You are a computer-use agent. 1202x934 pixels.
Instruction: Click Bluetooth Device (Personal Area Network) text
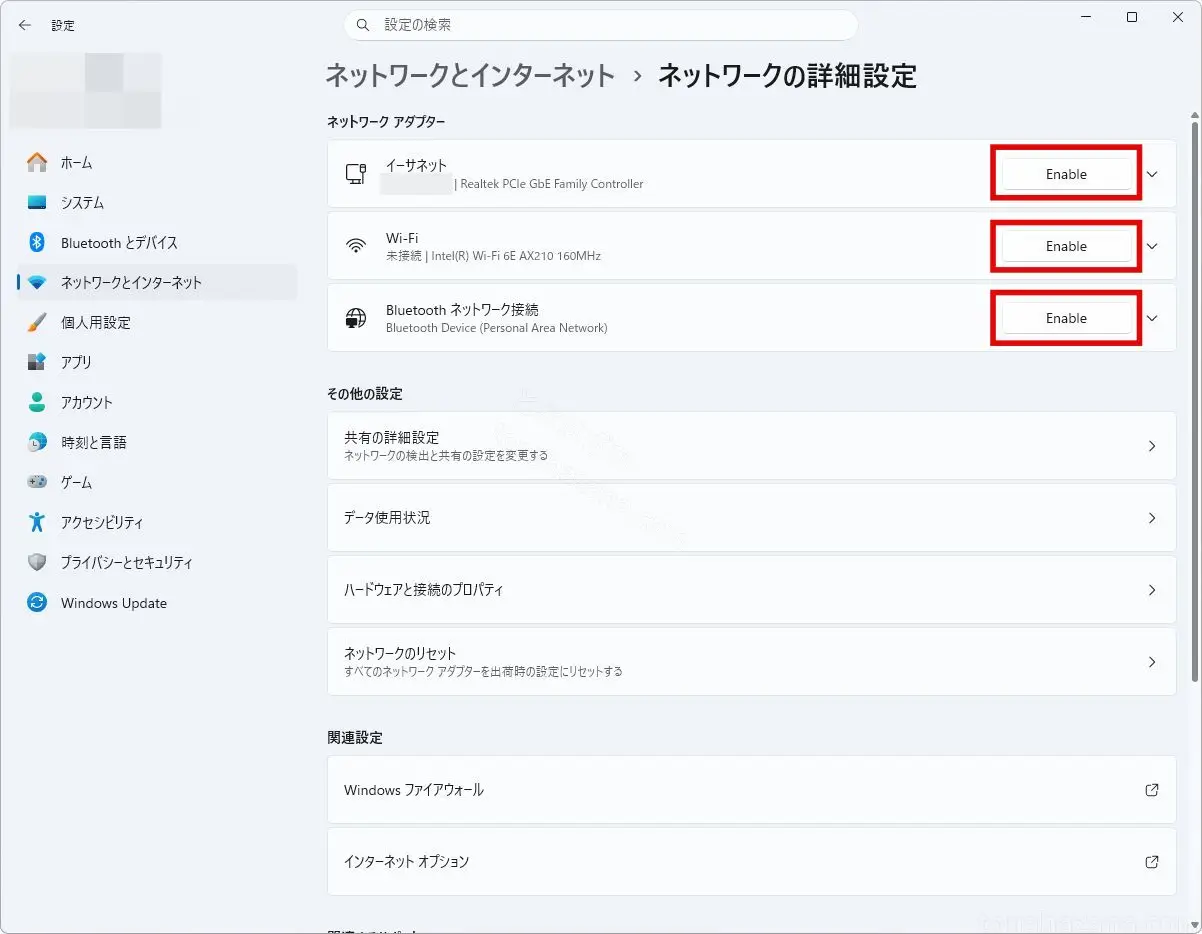tap(497, 328)
